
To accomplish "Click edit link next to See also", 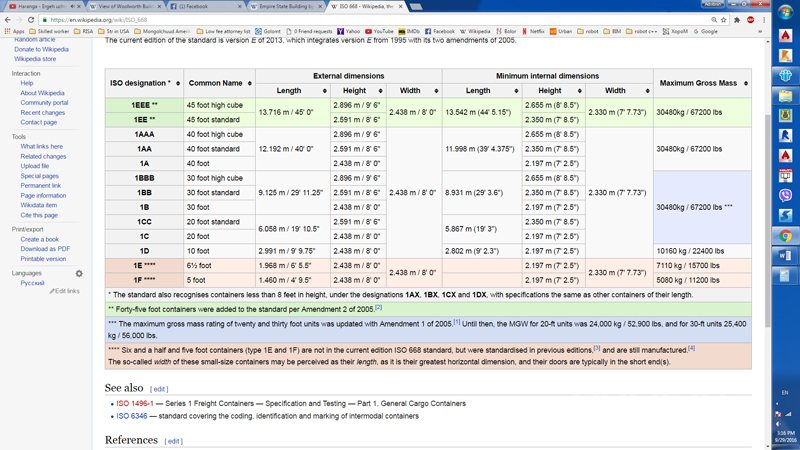I will pyautogui.click(x=159, y=389).
